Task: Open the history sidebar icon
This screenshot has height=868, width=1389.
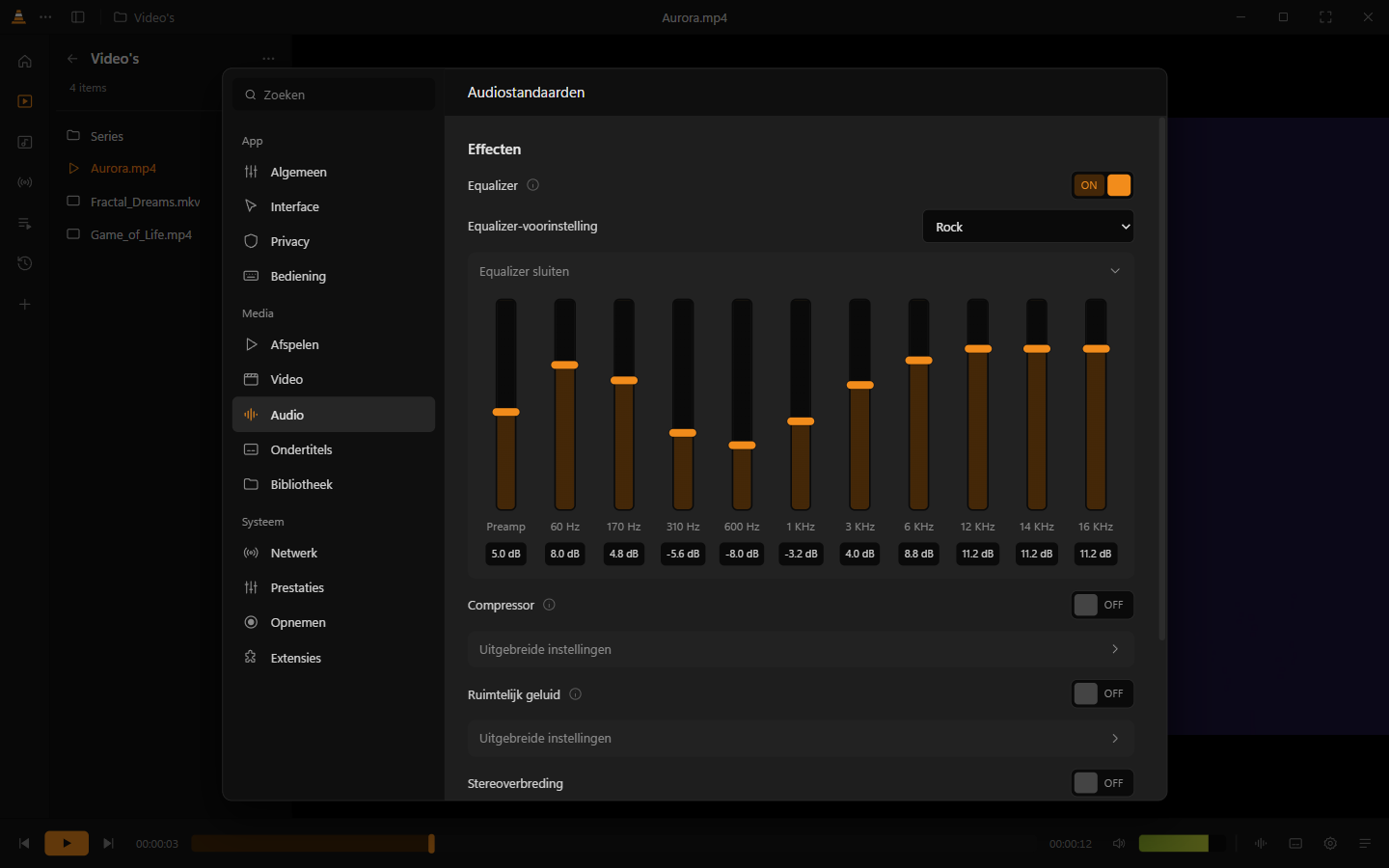Action: click(25, 263)
